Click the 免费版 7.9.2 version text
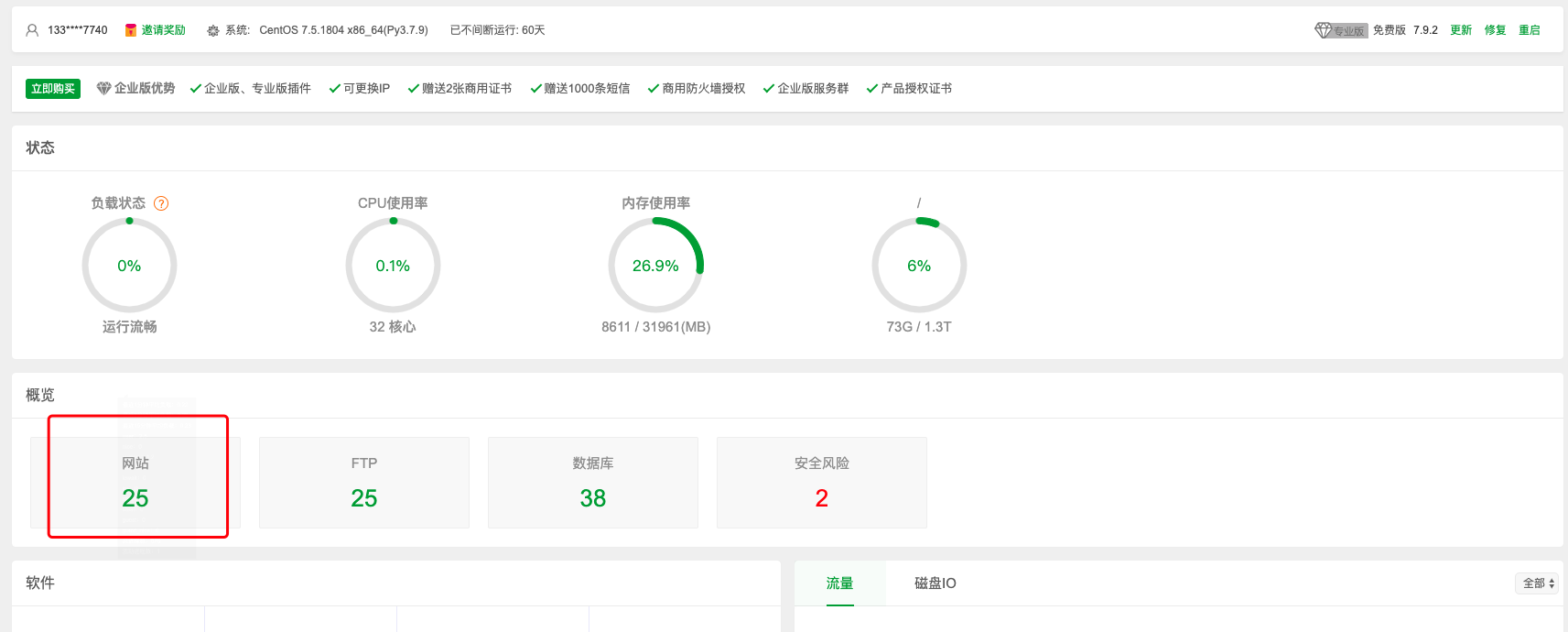The height and width of the screenshot is (632, 1568). 1405,30
